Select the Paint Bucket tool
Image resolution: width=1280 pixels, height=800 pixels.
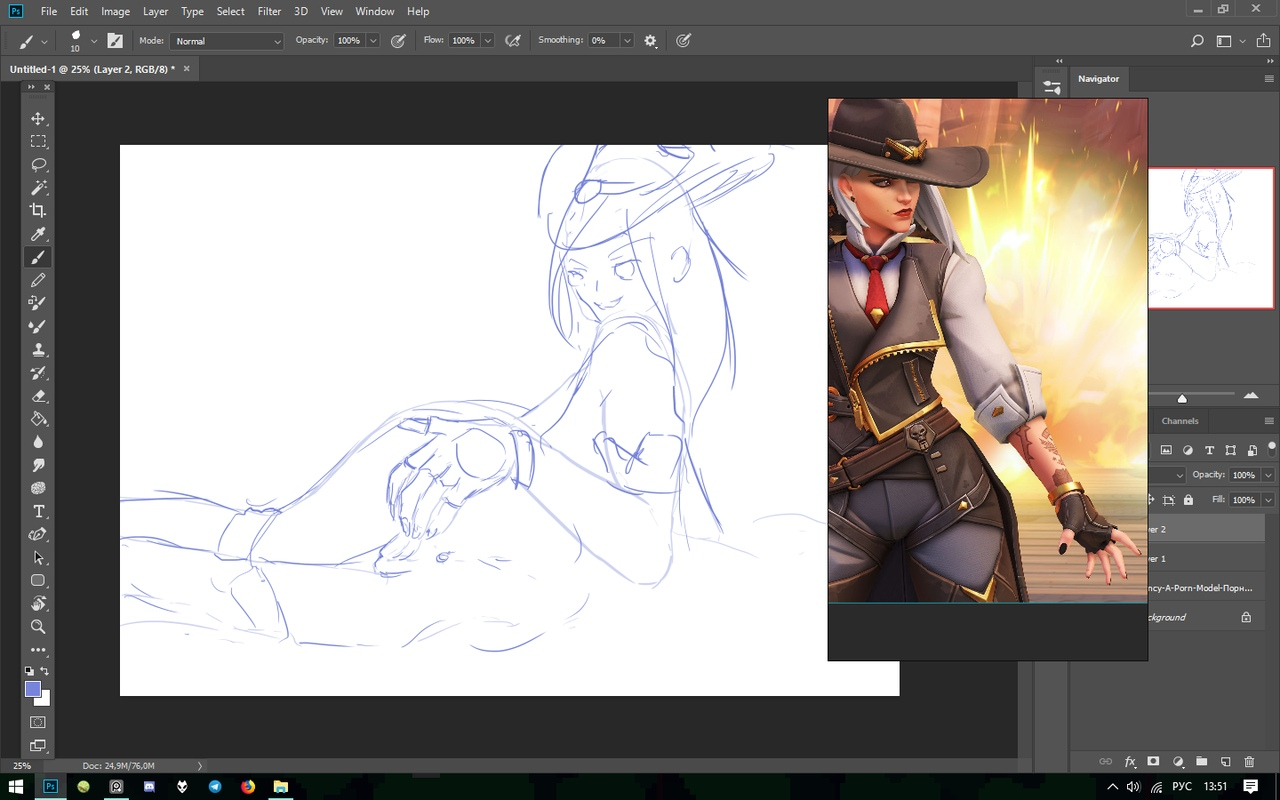coord(38,419)
